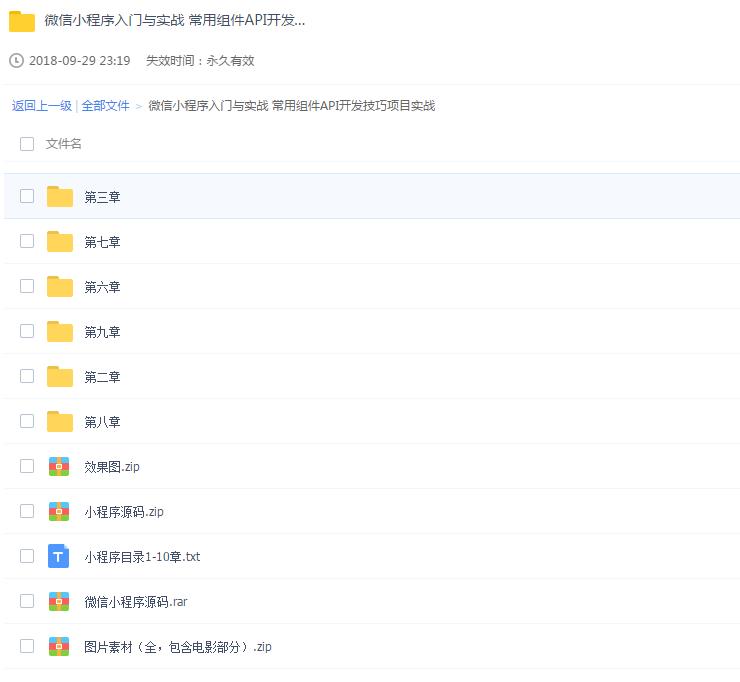Open the 第八章 folder icon

coord(60,421)
